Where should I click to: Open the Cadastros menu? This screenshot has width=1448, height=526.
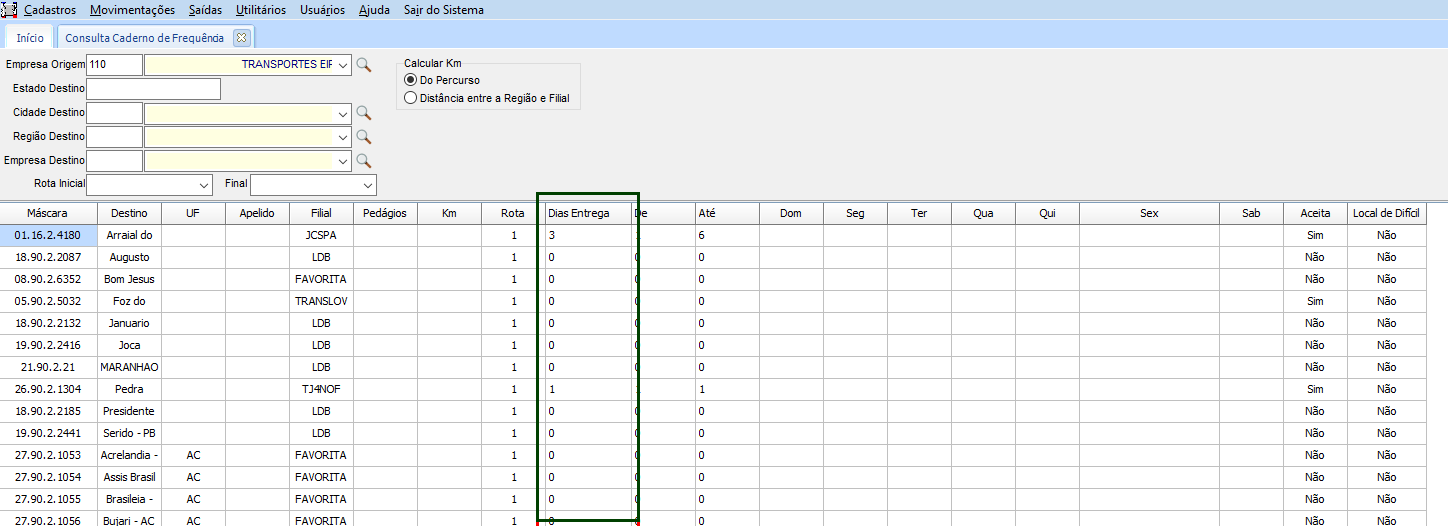pos(50,10)
